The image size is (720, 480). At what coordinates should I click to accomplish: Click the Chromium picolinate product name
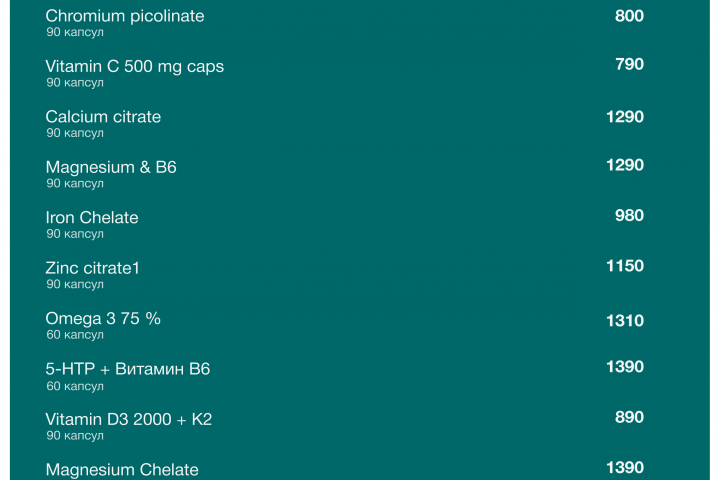click(125, 16)
